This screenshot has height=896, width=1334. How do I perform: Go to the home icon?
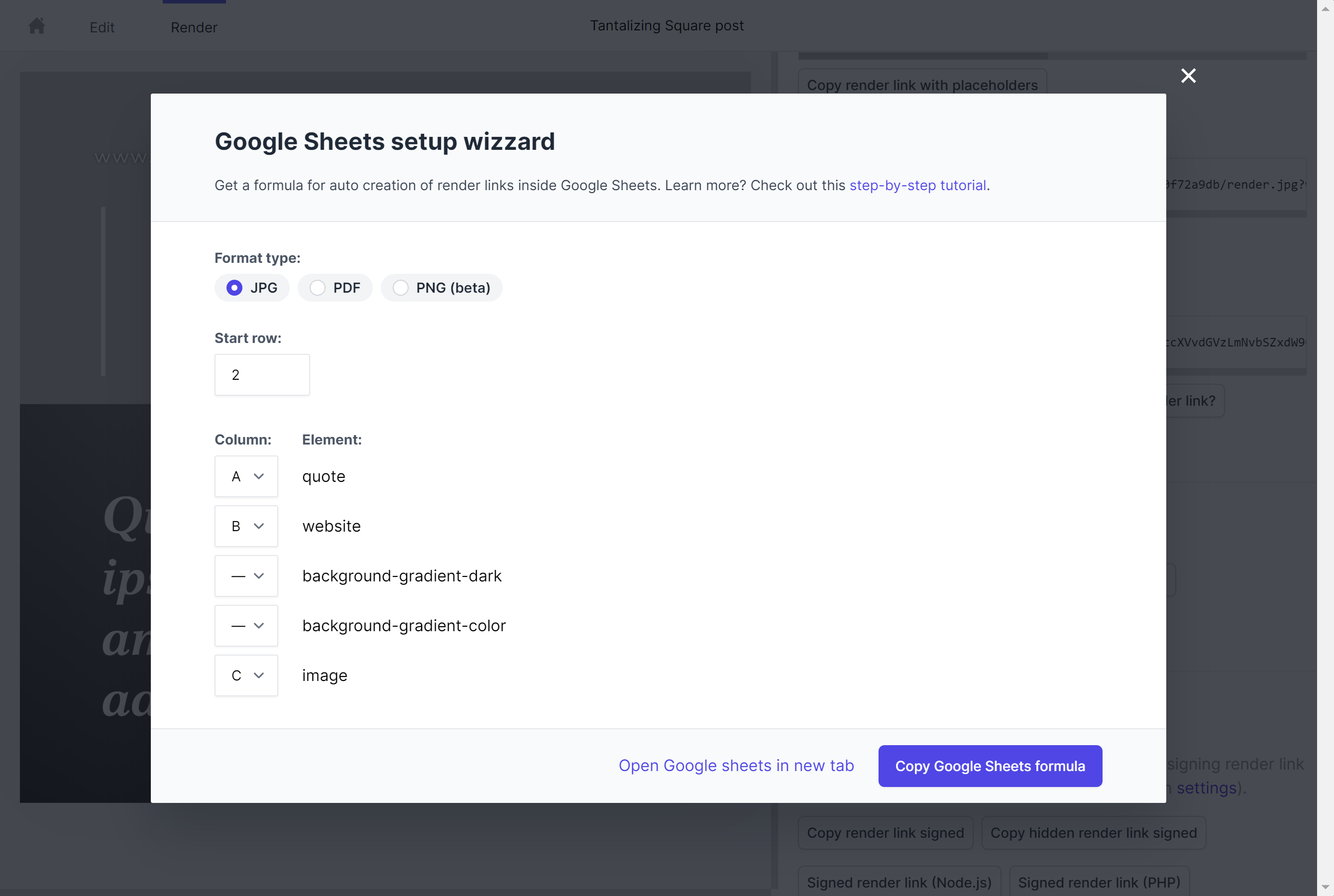(36, 26)
